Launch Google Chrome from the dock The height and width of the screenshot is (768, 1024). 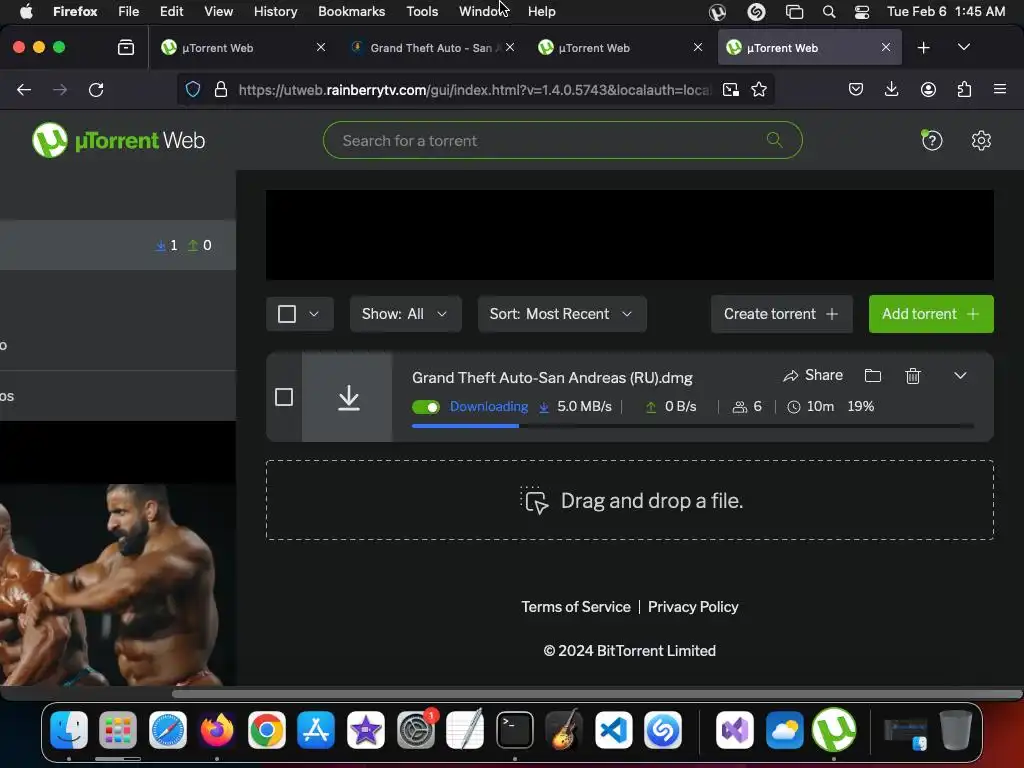pyautogui.click(x=266, y=729)
